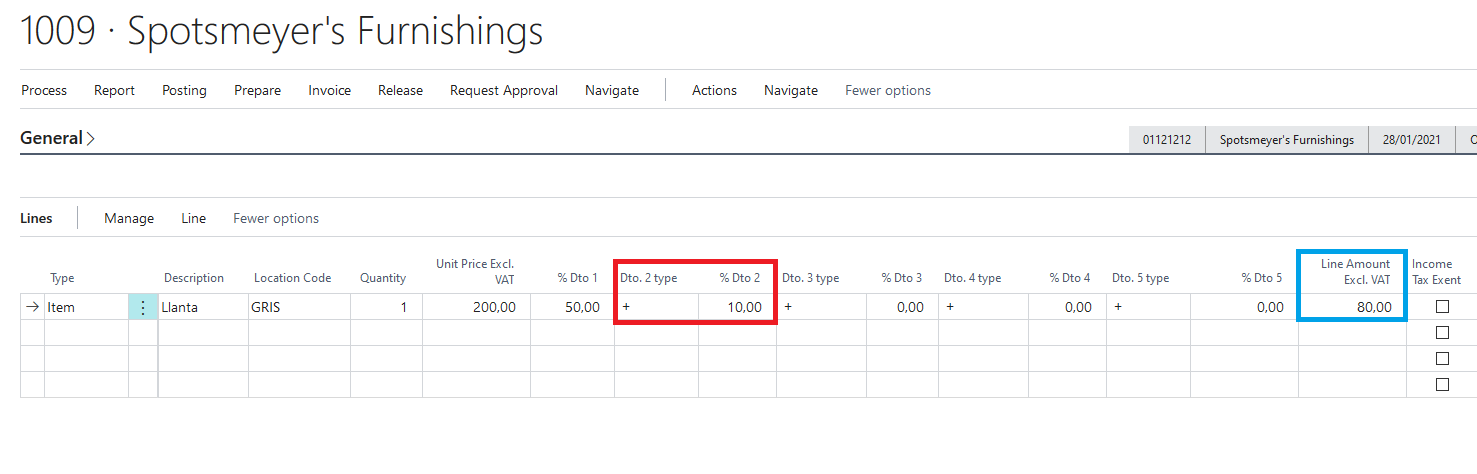Screen dimensions: 1477x474
Task: Expand the General section header
Action: pos(58,138)
